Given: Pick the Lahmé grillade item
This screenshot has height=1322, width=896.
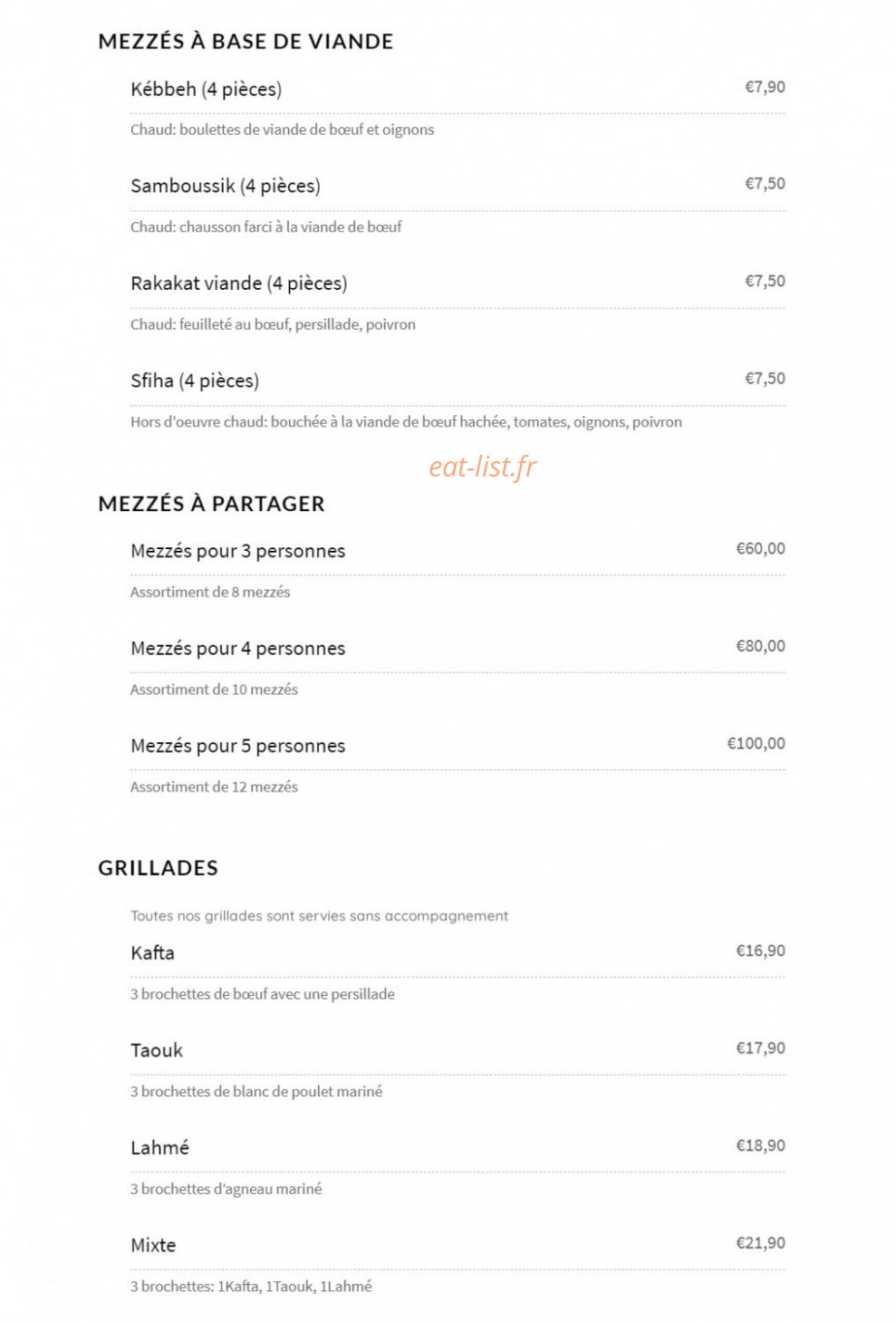Looking at the screenshot, I should (x=159, y=1148).
